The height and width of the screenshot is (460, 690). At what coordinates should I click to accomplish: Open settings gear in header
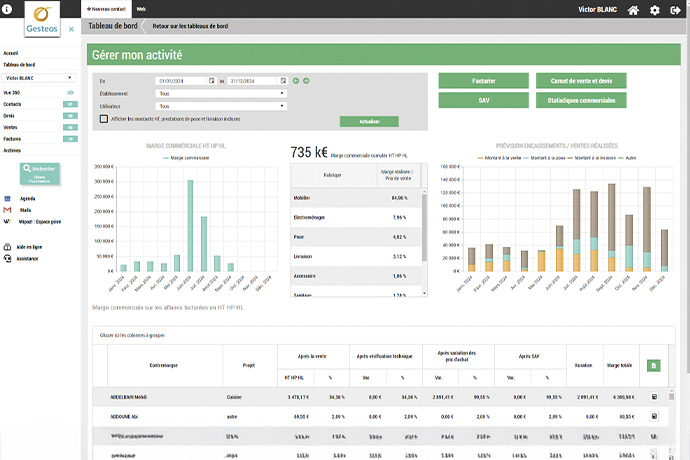pyautogui.click(x=655, y=10)
